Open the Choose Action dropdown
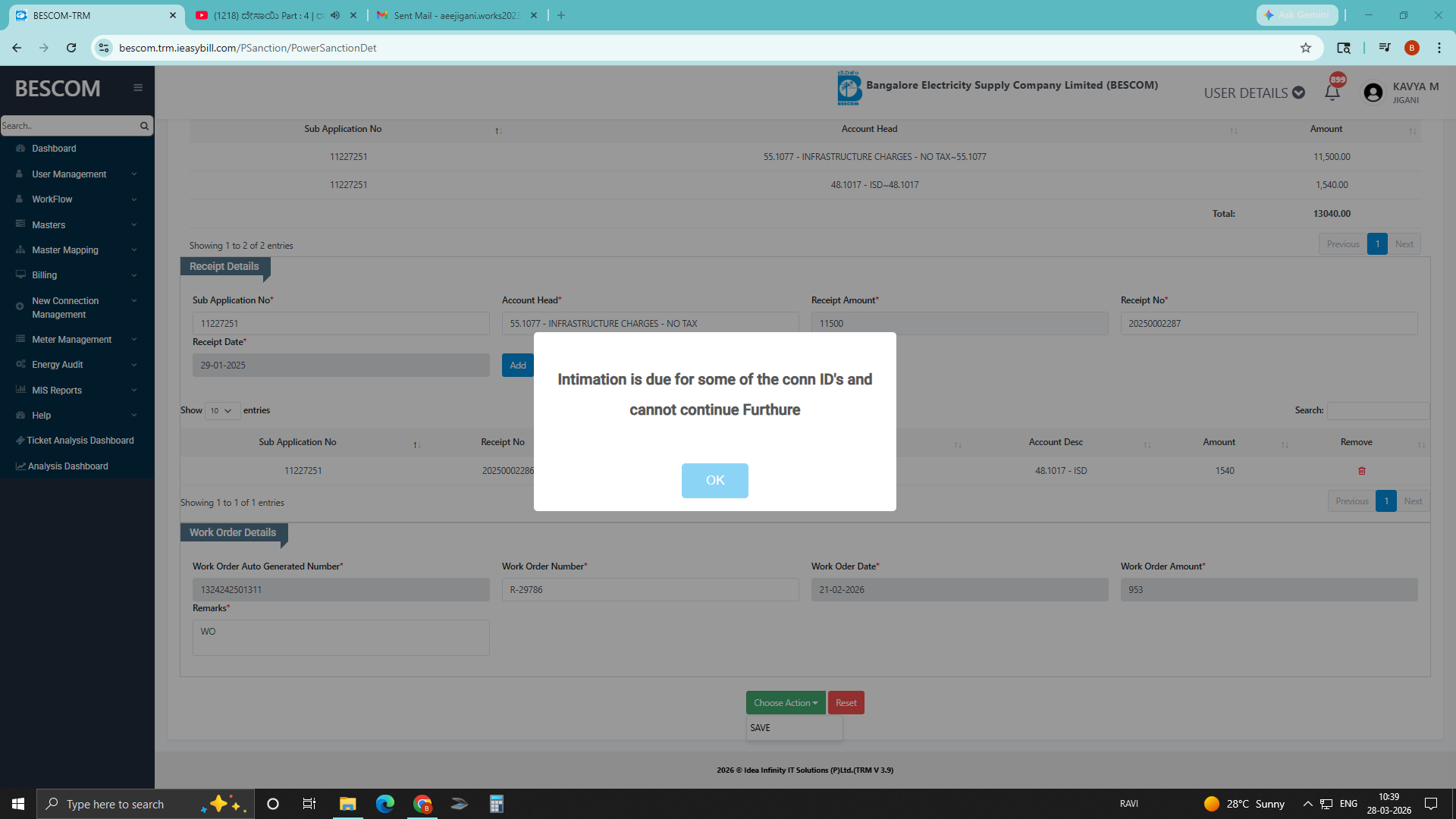This screenshot has width=1456, height=819. click(x=785, y=703)
